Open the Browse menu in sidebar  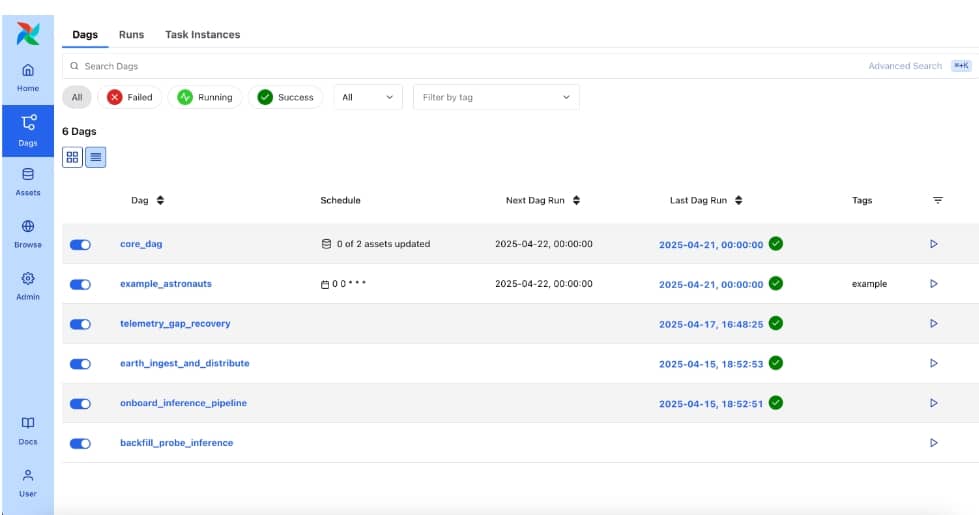point(28,234)
